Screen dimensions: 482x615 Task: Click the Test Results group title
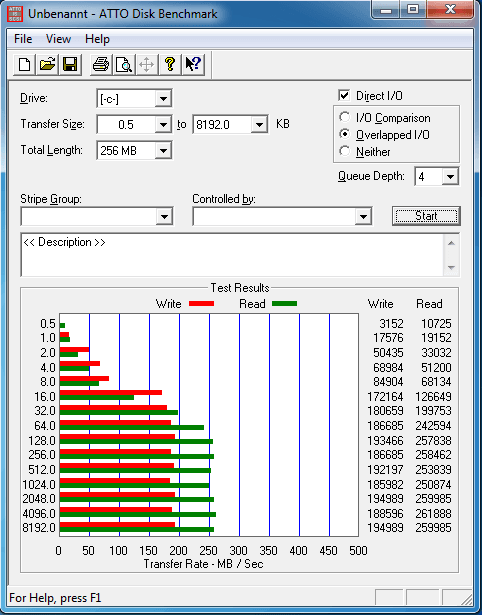point(240,288)
